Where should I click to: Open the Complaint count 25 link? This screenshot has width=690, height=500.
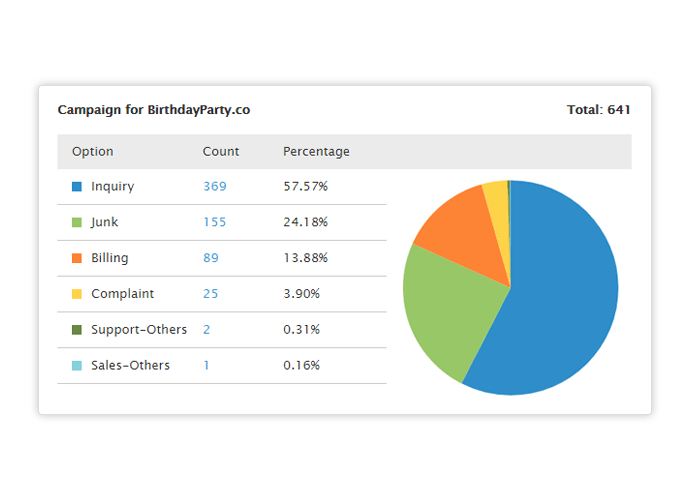tap(211, 294)
